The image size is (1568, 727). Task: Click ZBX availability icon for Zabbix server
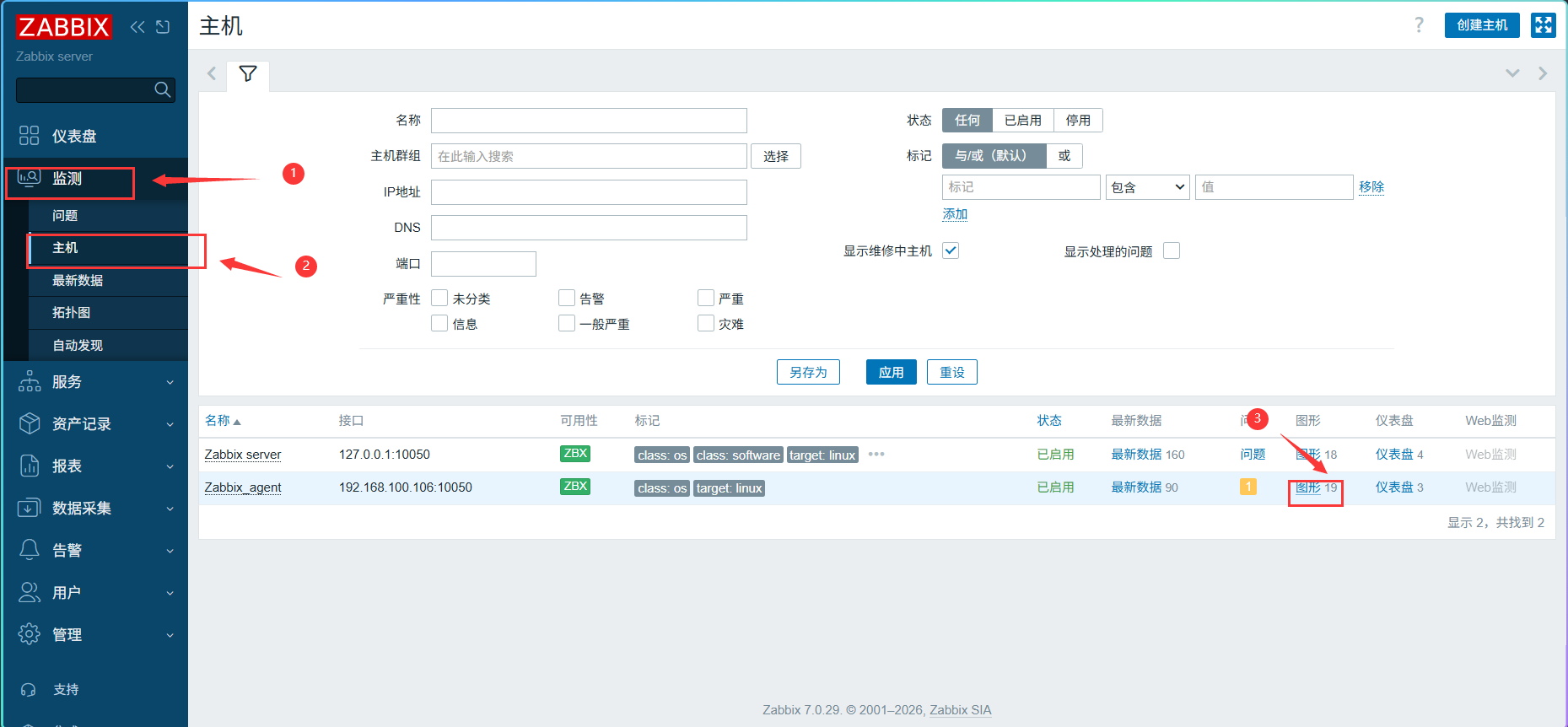[575, 454]
